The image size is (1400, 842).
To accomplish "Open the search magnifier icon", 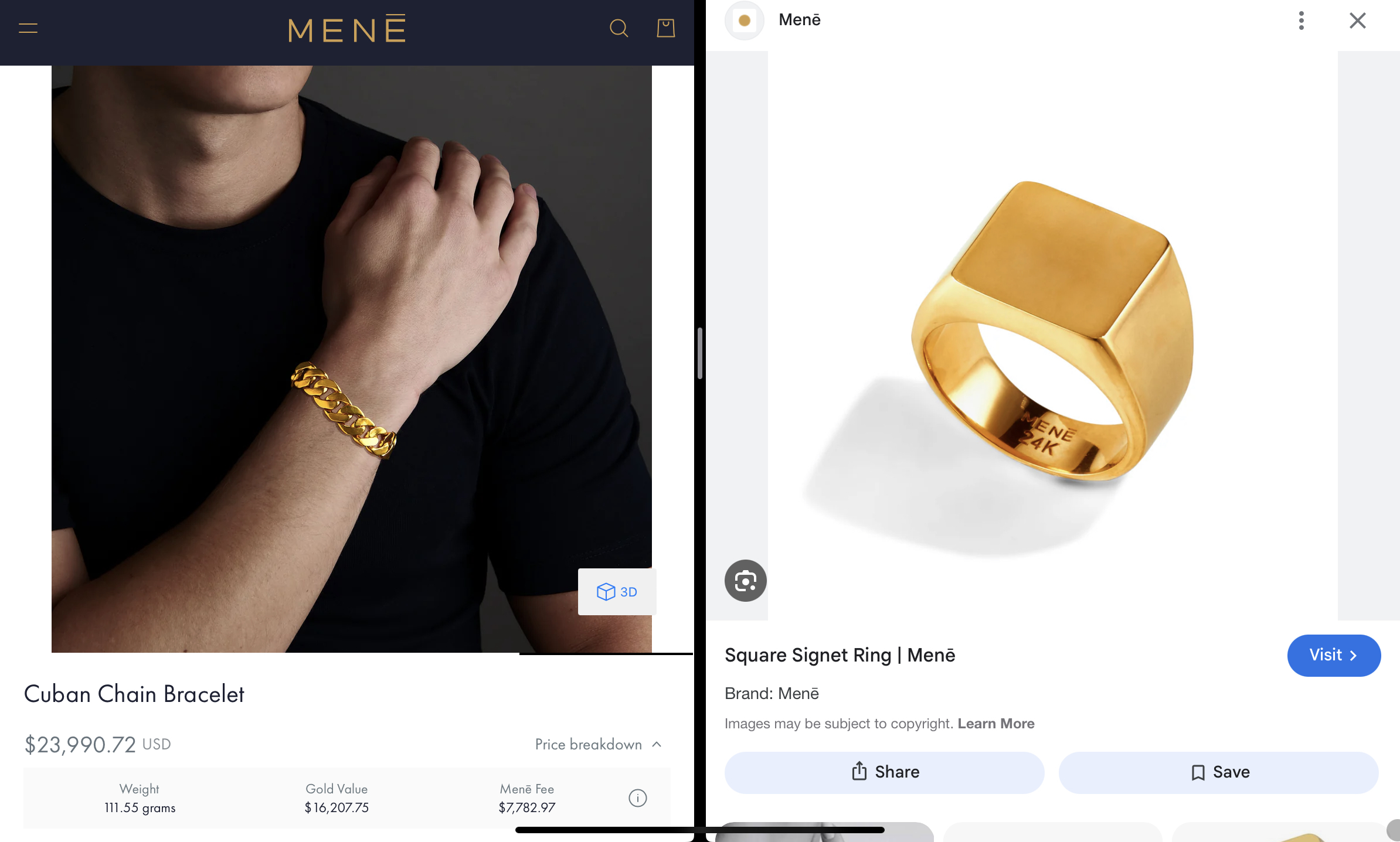I will pos(619,28).
